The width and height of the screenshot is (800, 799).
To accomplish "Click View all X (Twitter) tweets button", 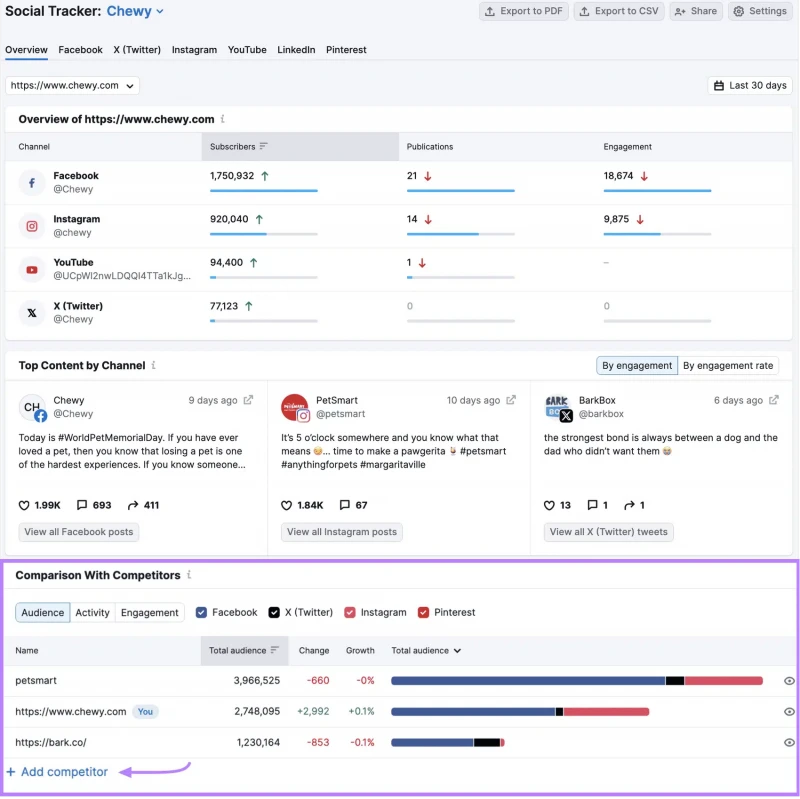I will [x=609, y=532].
